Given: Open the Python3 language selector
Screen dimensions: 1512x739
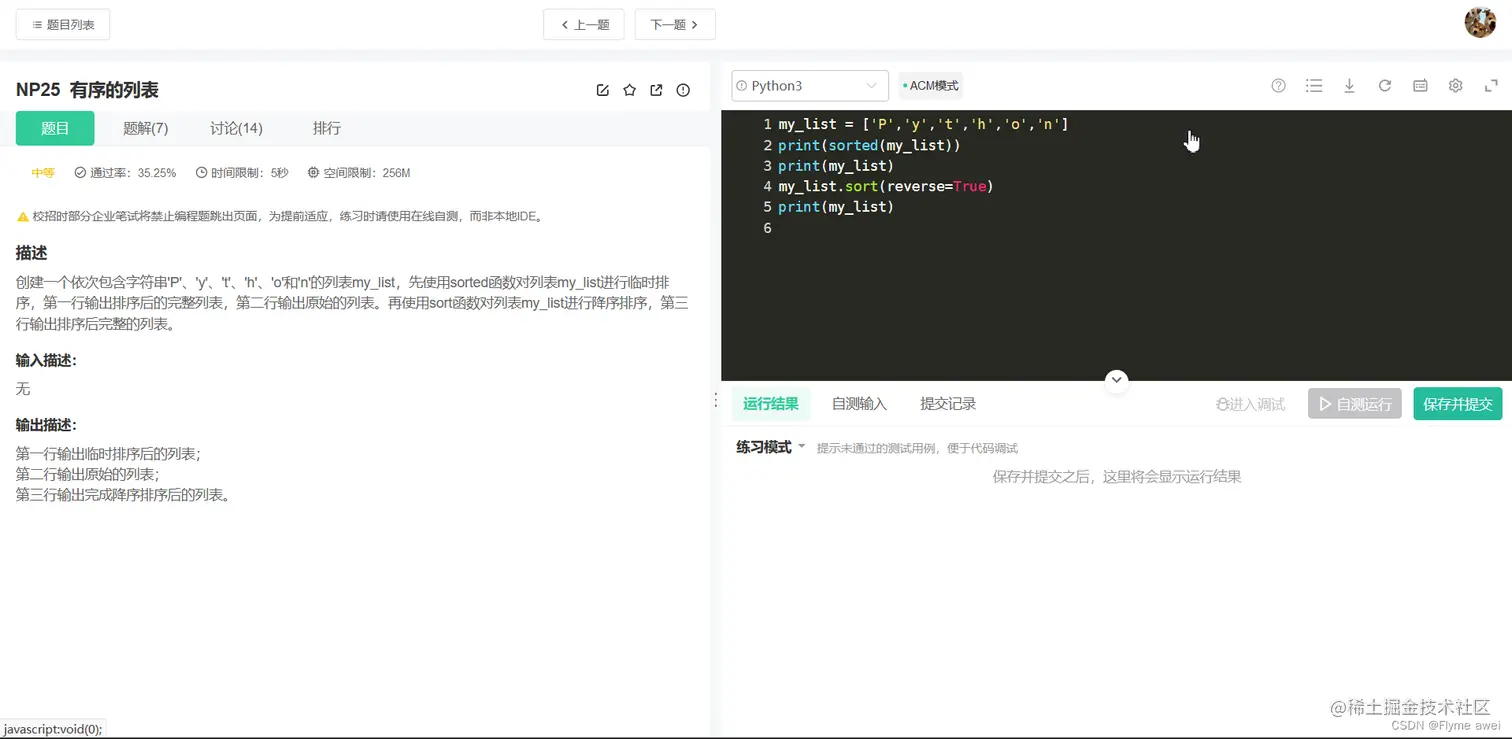Looking at the screenshot, I should coord(808,85).
